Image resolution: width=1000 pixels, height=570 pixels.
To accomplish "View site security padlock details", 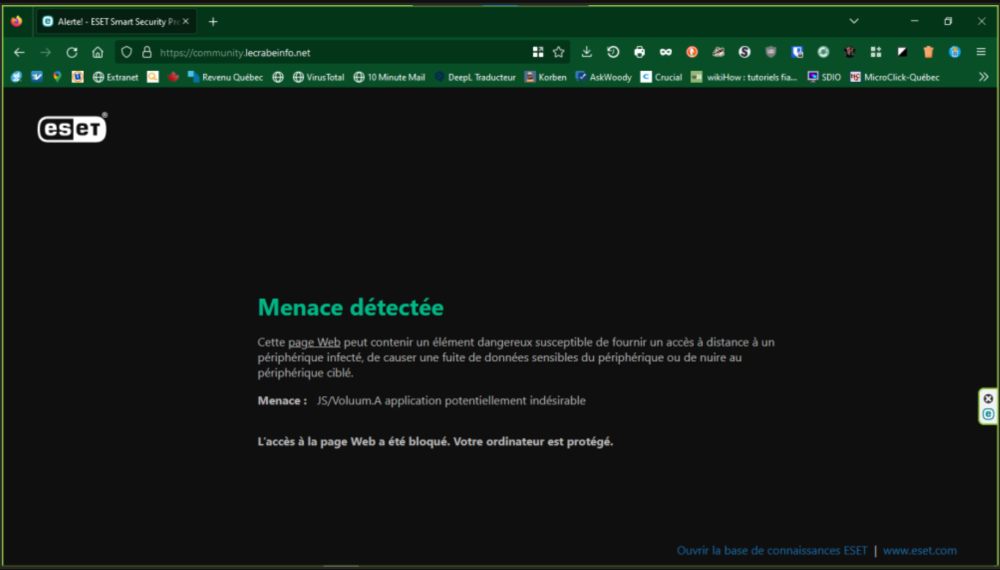I will pos(147,52).
